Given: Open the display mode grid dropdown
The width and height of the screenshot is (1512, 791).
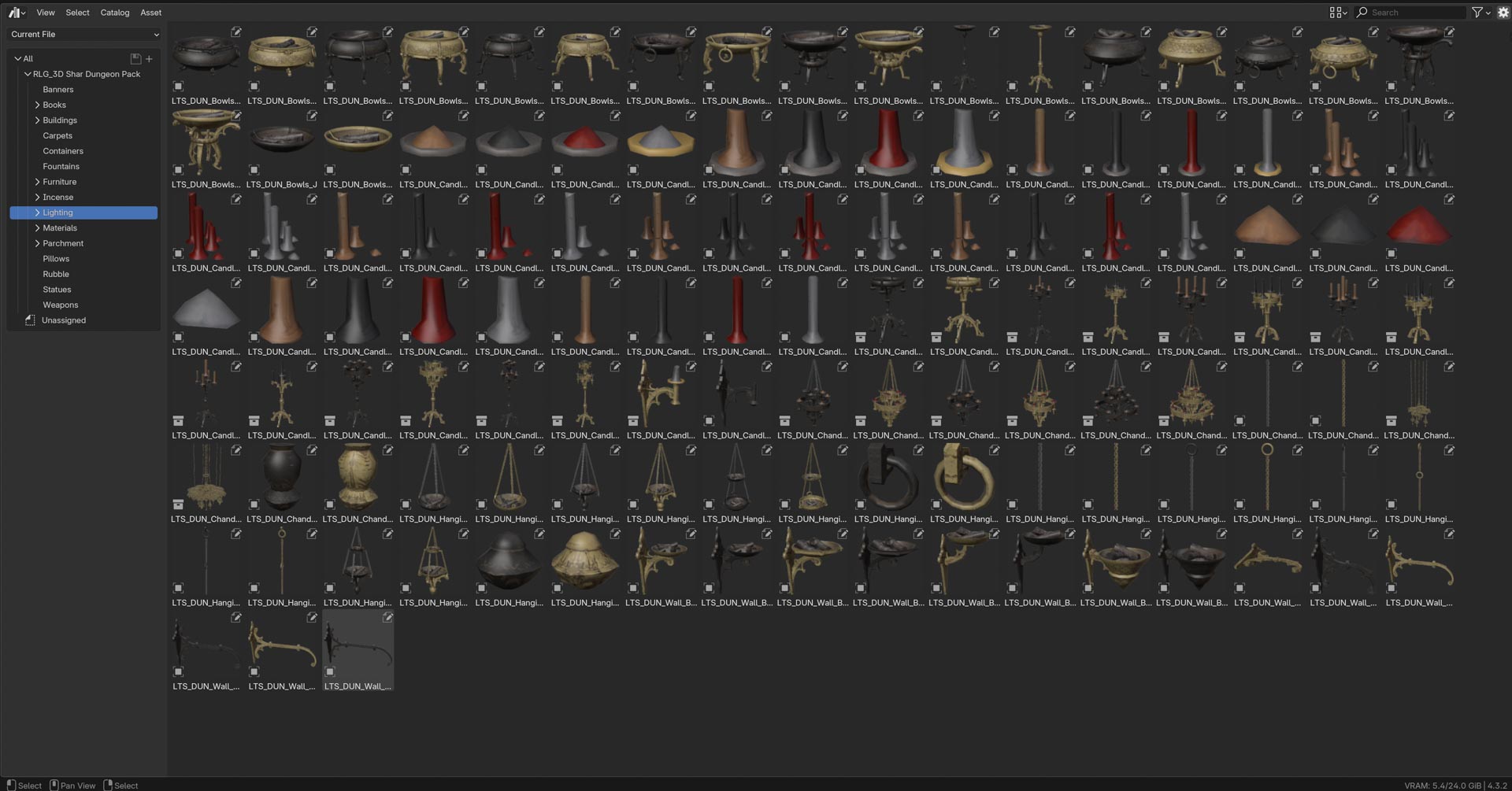Looking at the screenshot, I should 1338,13.
